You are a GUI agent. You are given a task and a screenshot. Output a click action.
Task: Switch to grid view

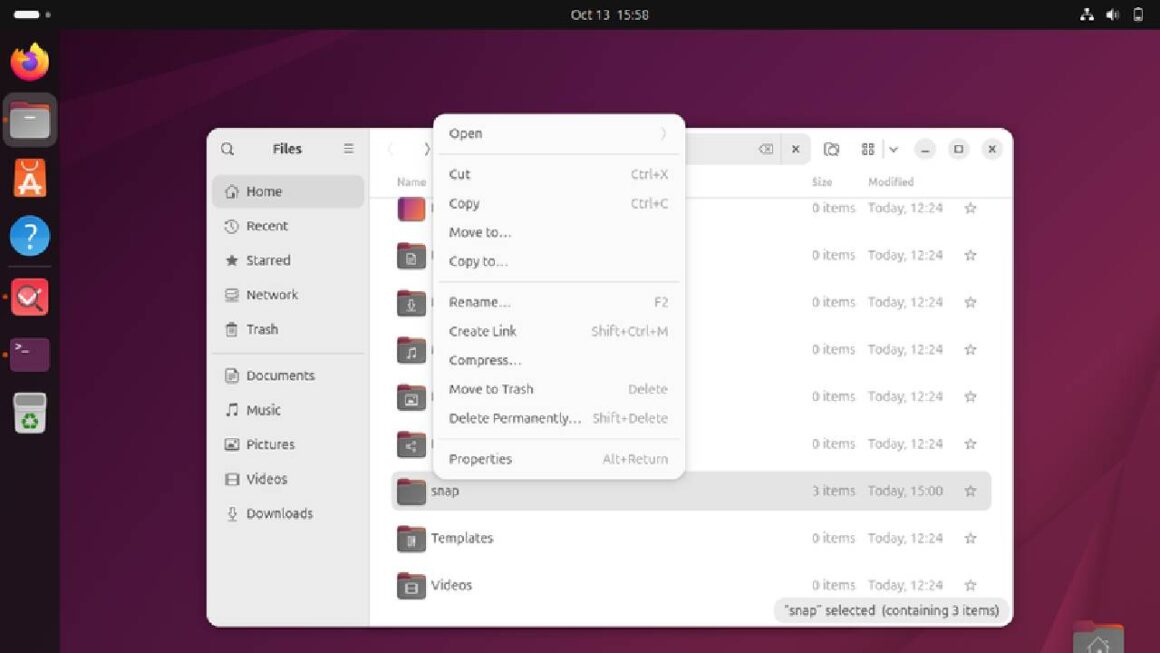(x=868, y=149)
